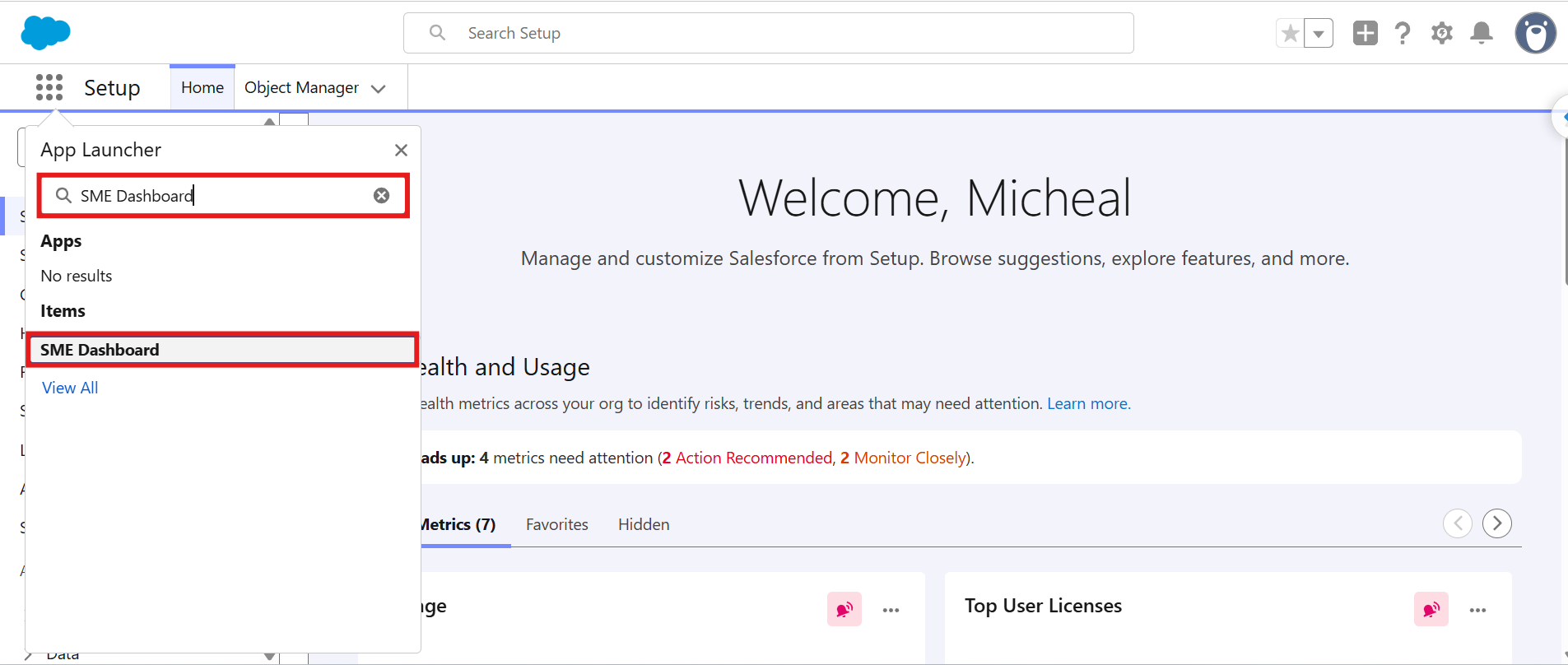Switch to the Home tab

[x=202, y=87]
